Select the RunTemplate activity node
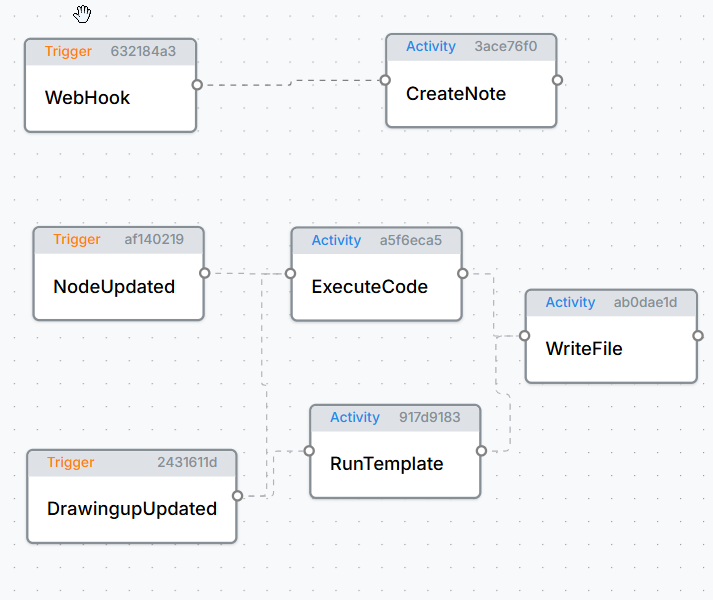 coord(395,464)
